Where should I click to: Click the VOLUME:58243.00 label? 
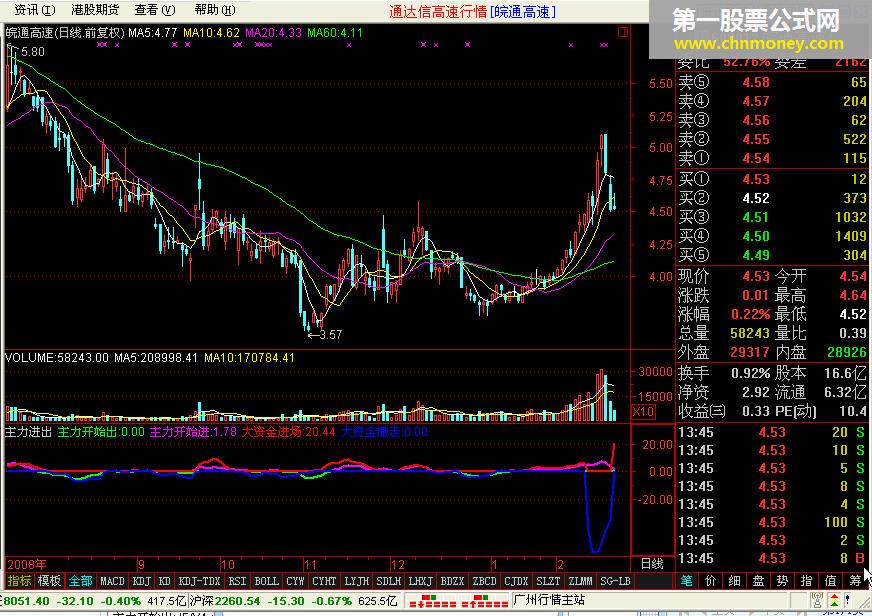tap(57, 357)
